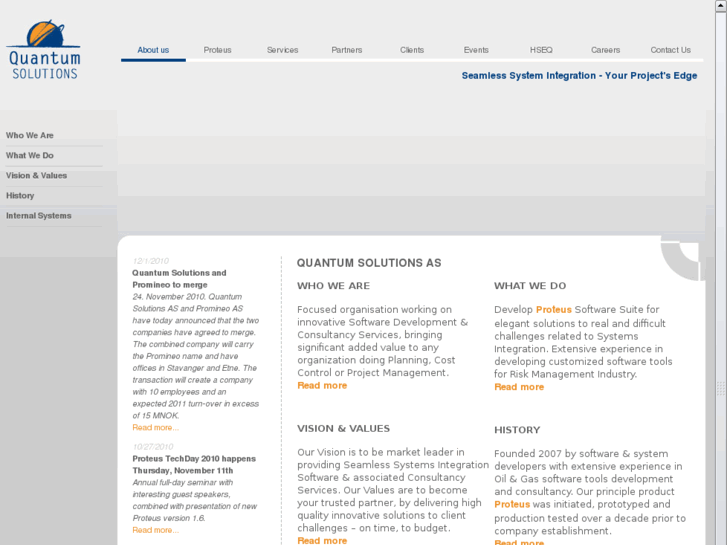The image size is (727, 545).
Task: Go to the Proteus menu item
Action: [x=217, y=50]
